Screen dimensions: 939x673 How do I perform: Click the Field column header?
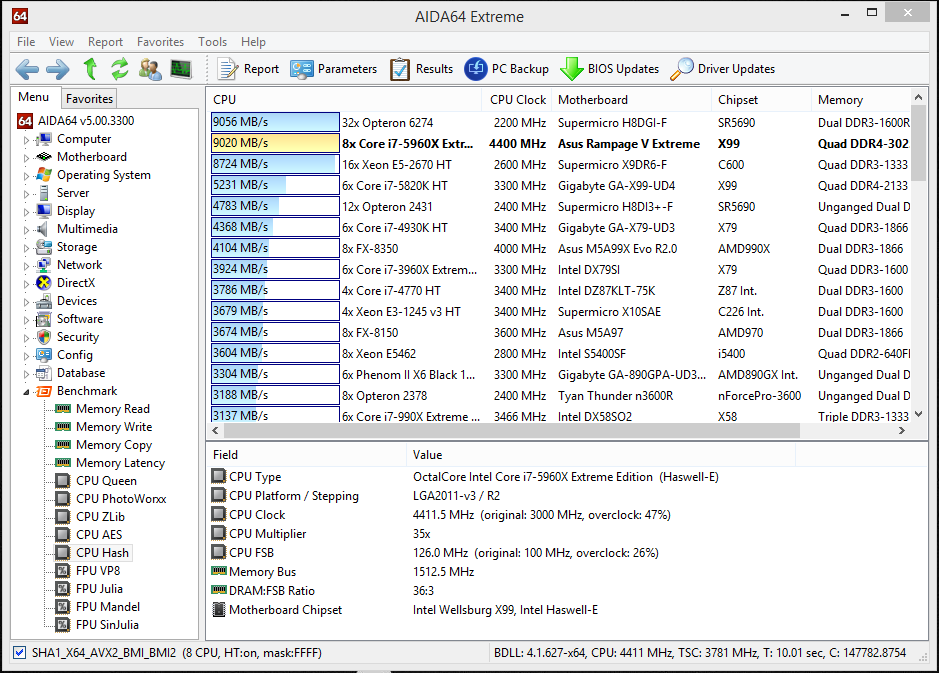pos(306,455)
